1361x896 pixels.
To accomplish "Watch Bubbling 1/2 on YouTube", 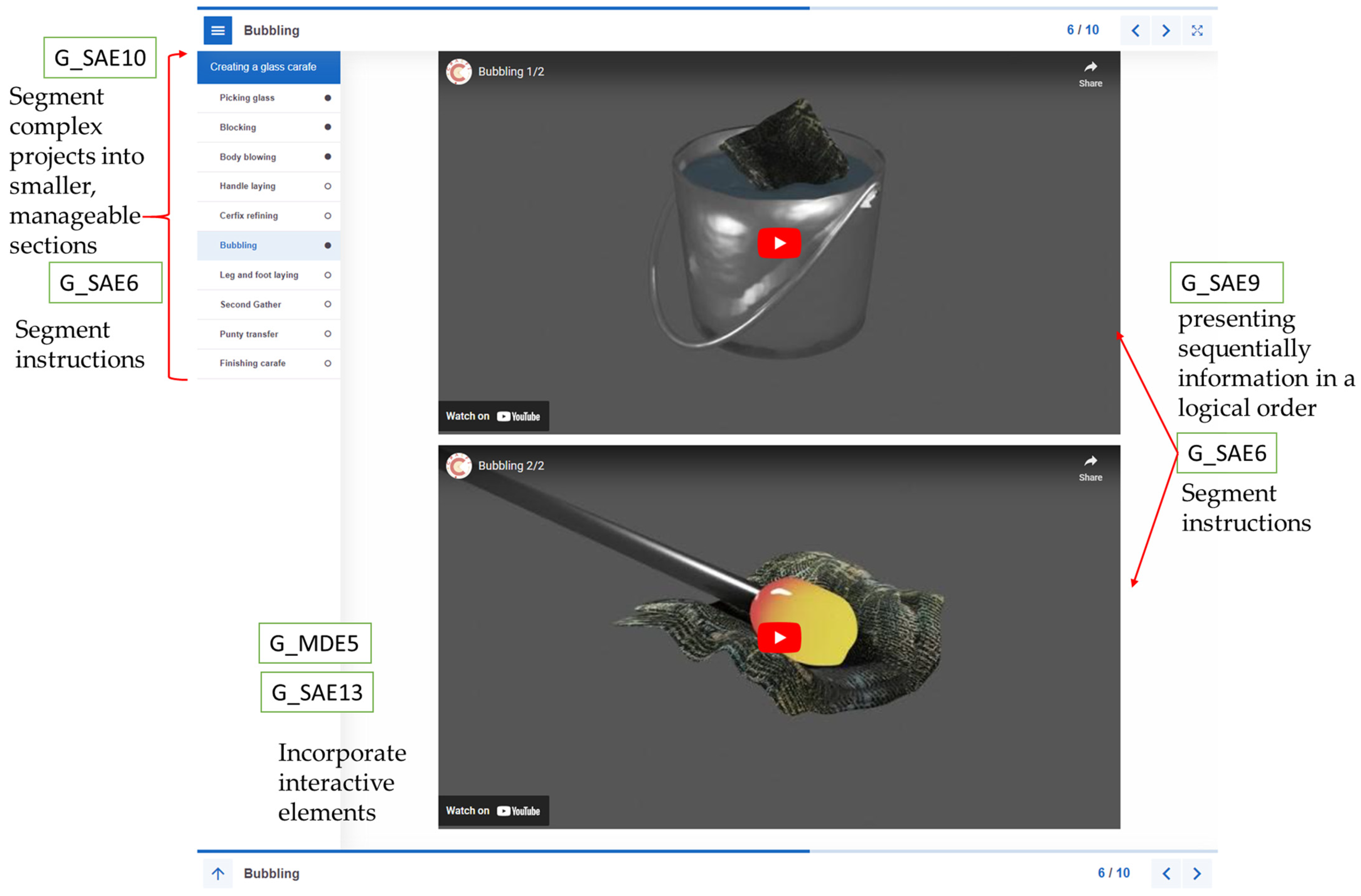I will click(x=494, y=416).
